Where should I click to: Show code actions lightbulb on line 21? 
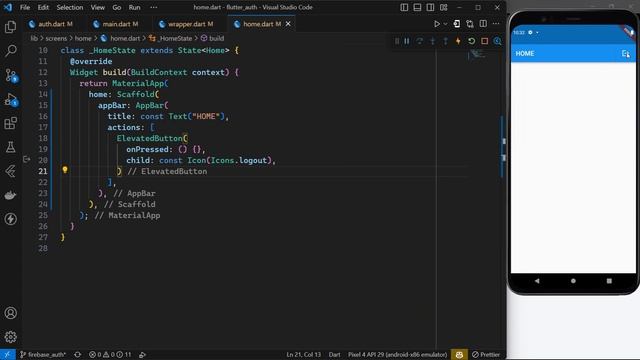point(65,170)
